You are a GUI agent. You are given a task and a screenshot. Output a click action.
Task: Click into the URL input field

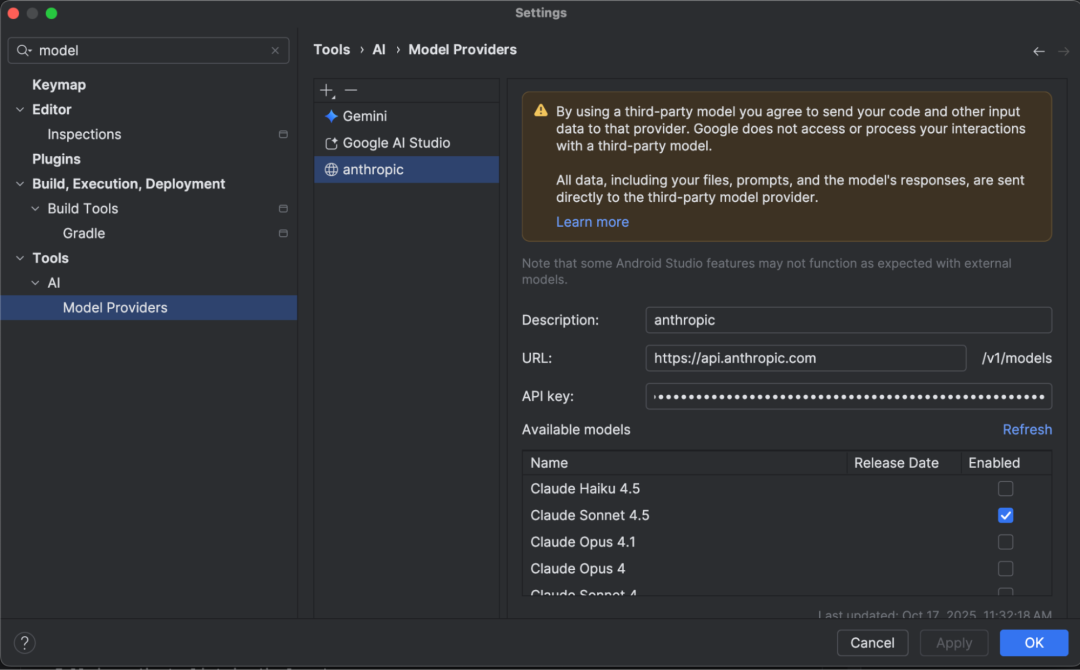[805, 358]
